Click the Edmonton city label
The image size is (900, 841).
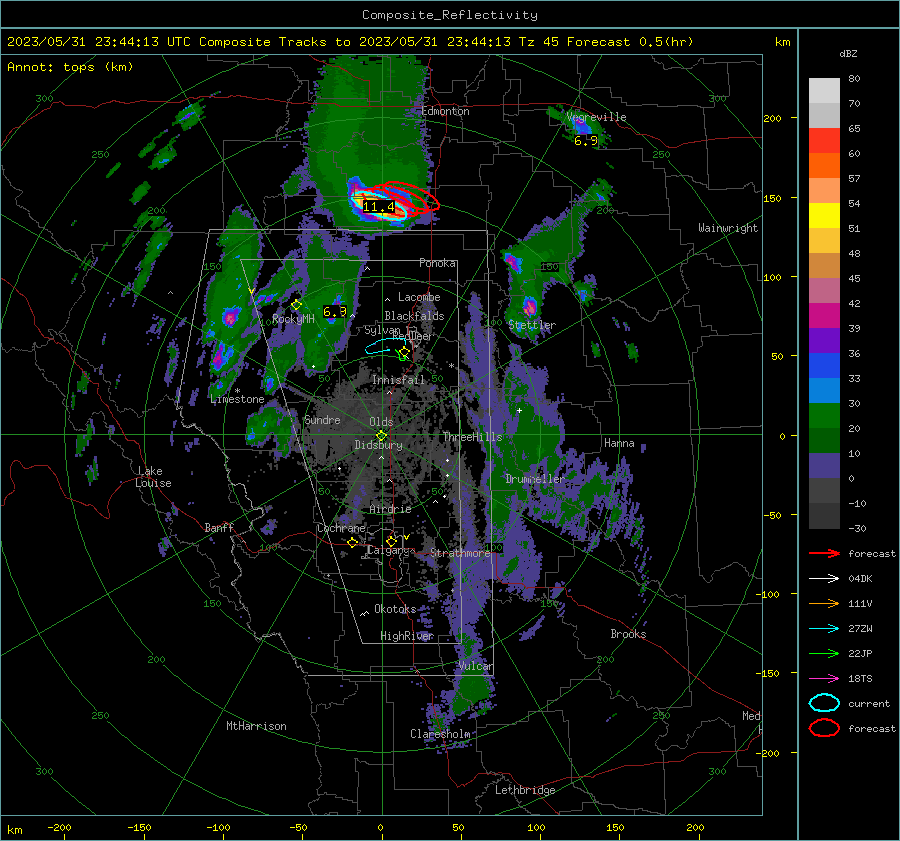(445, 111)
